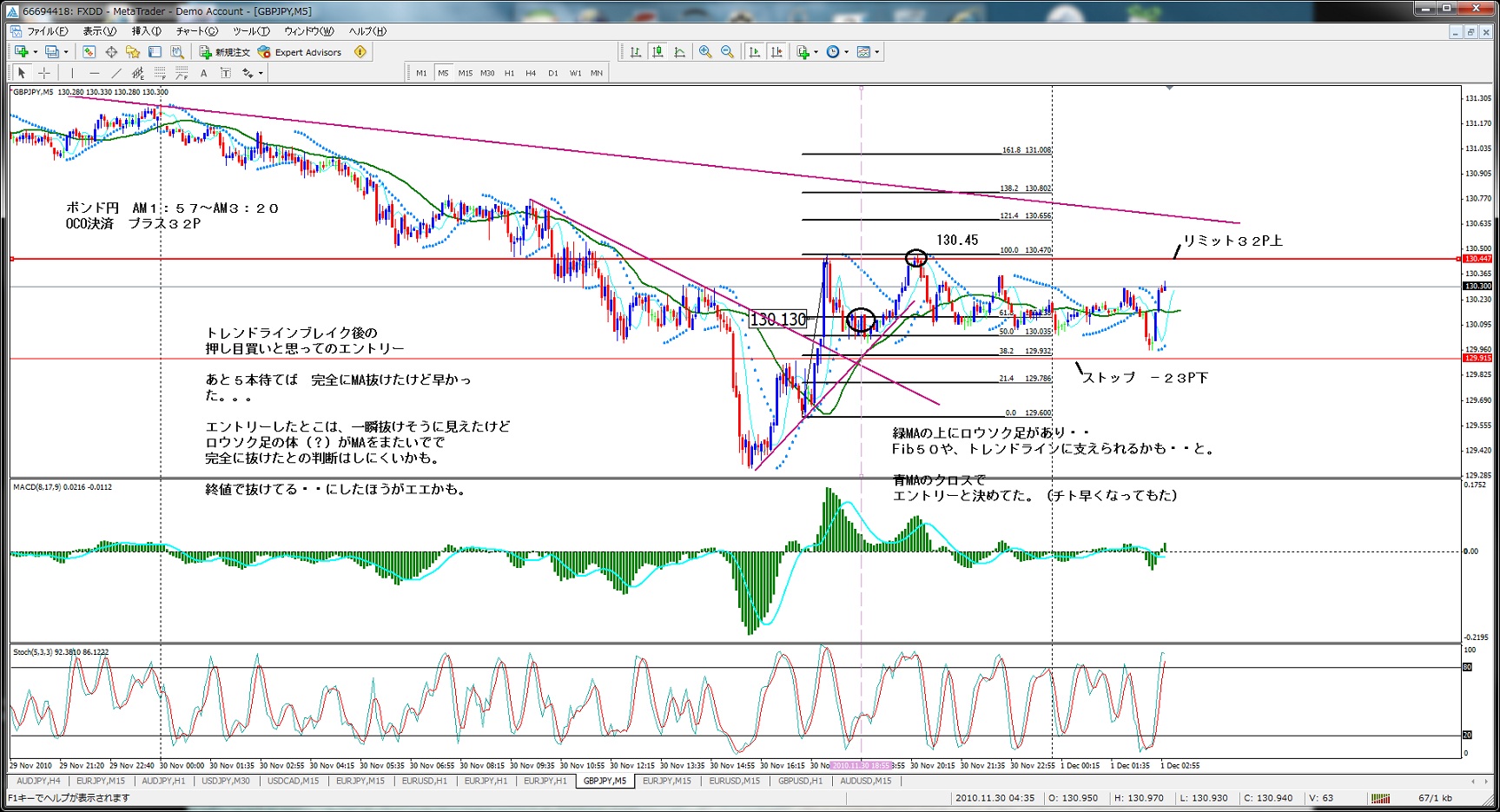1500x812 pixels.
Task: Show the Terminal panel
Action: pos(155,52)
